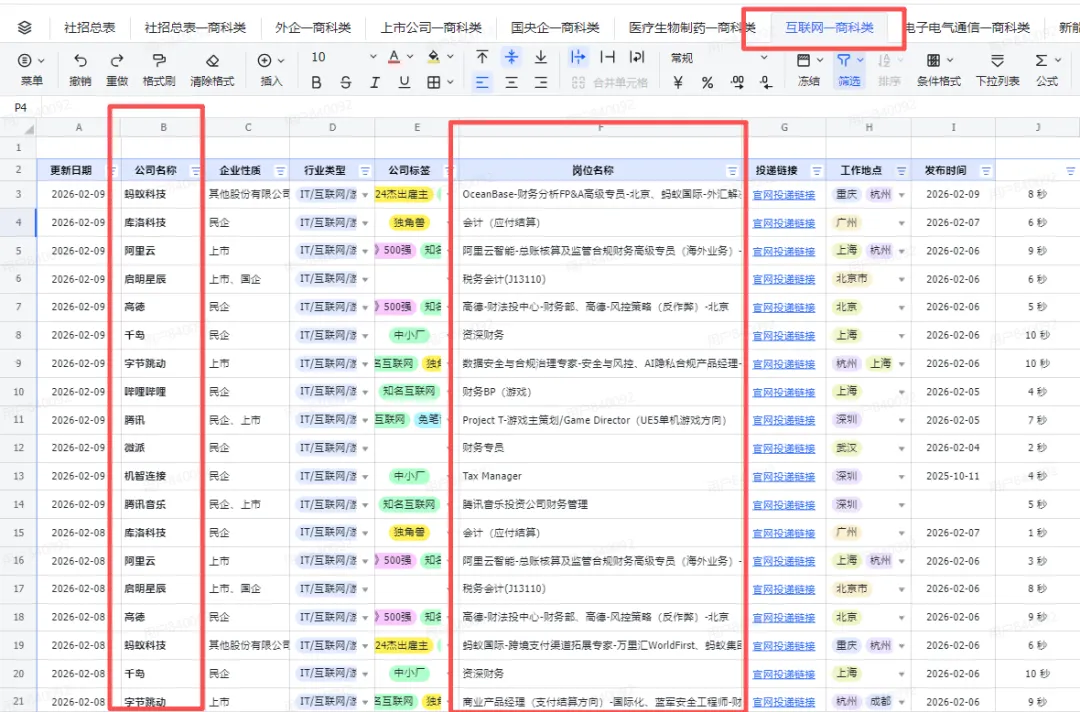Open 官网投递链接 for 哔哩哔哩 row

784,392
